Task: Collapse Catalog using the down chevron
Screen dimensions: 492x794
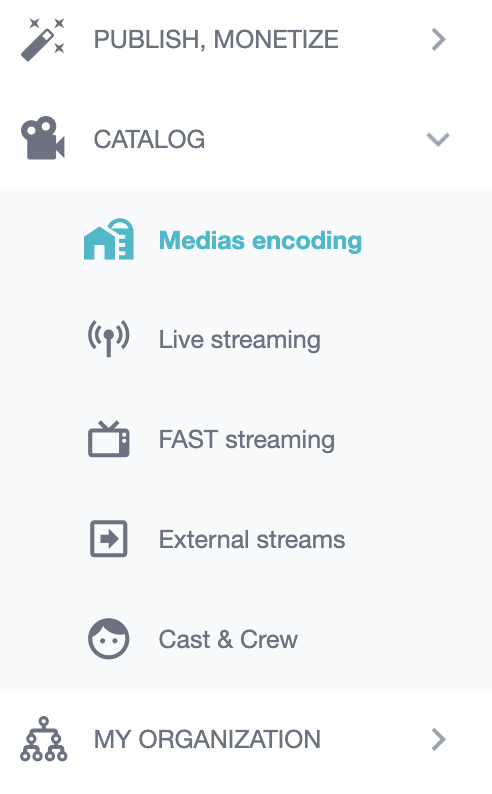Action: (x=438, y=139)
